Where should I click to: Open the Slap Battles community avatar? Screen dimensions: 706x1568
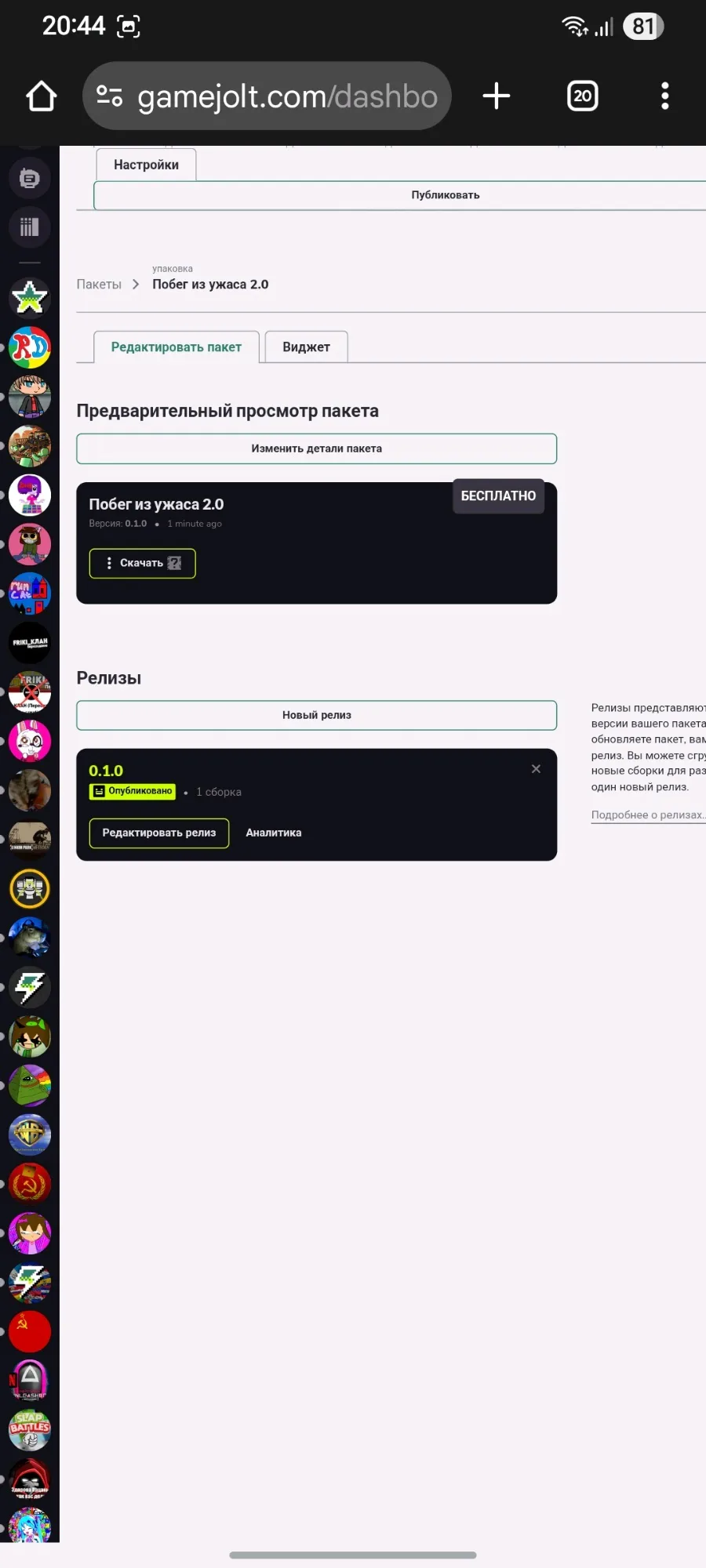click(x=29, y=1430)
